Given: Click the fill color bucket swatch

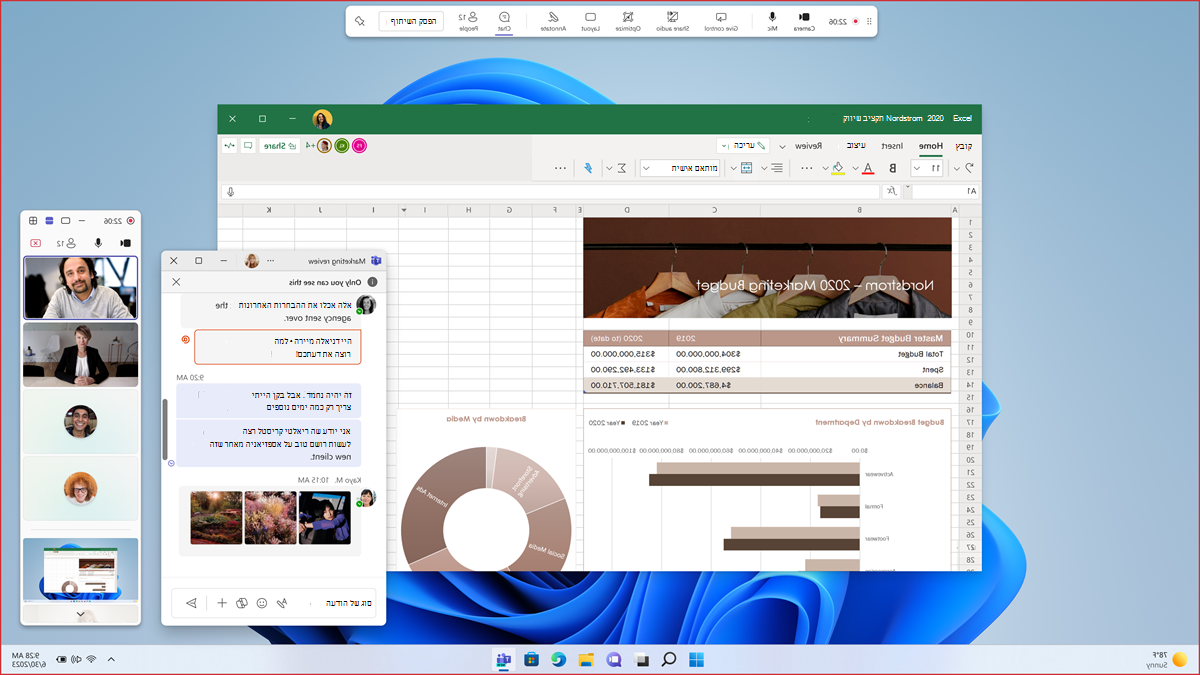Looking at the screenshot, I should pos(838,168).
